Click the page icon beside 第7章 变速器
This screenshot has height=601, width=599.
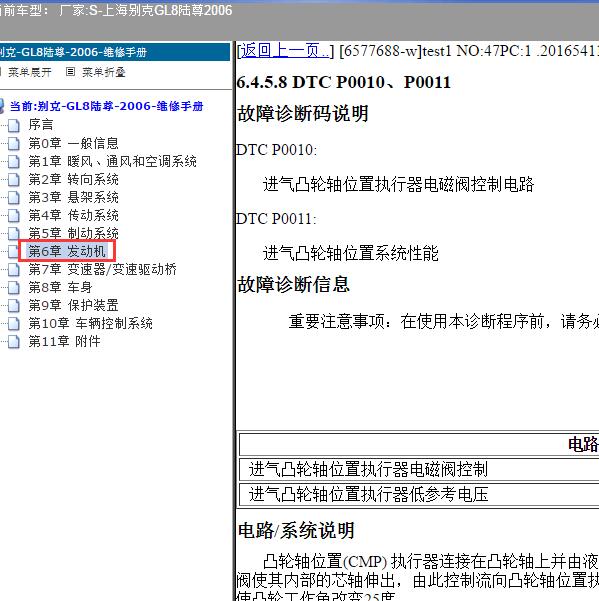[14, 269]
